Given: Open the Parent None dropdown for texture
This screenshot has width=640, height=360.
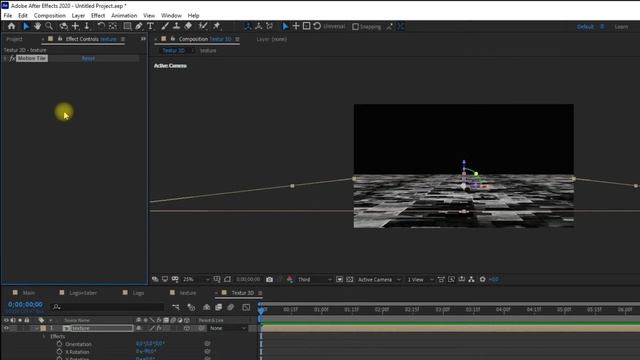Looking at the screenshot, I should [228, 328].
